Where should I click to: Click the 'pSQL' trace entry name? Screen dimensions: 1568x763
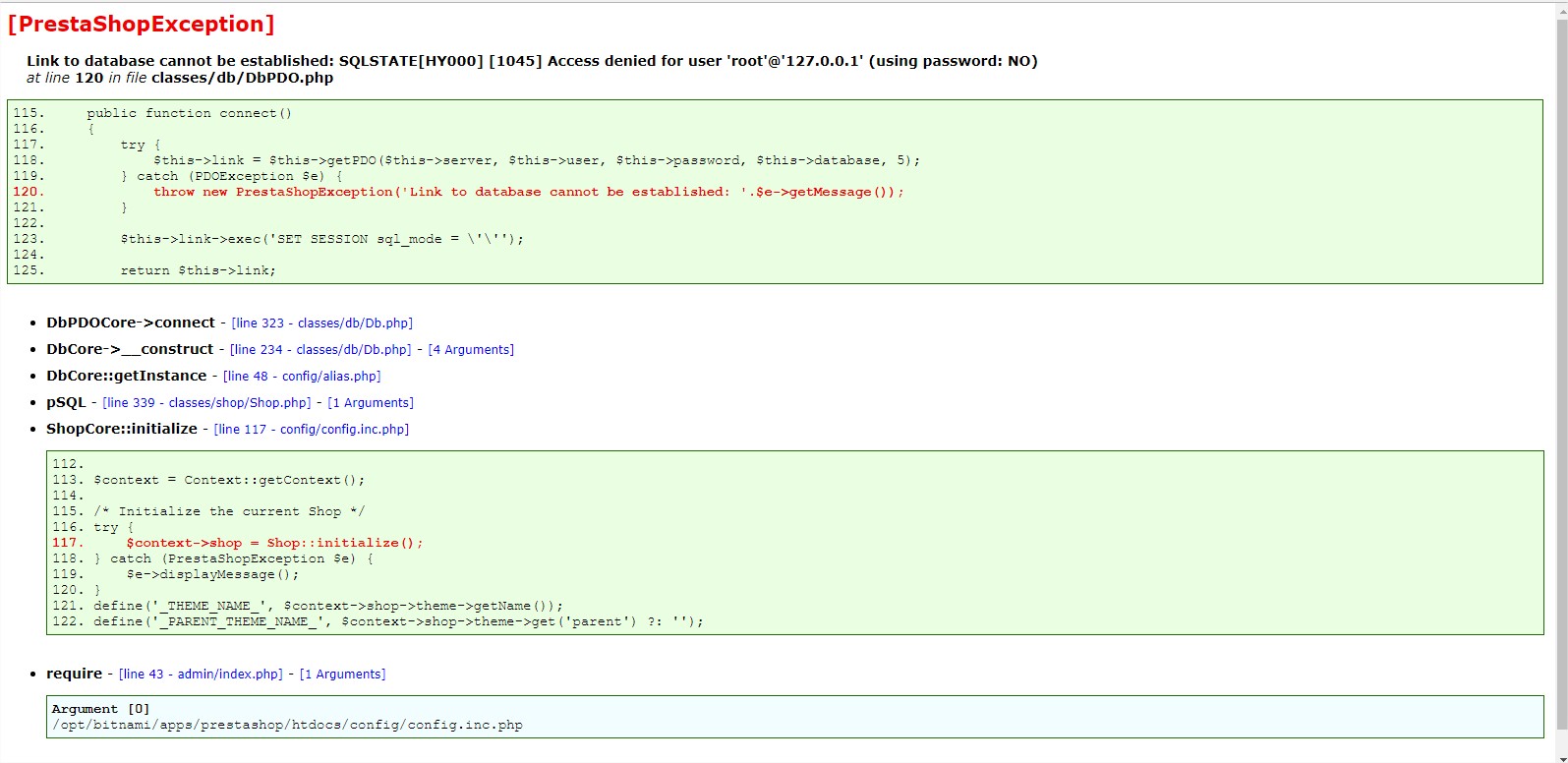click(x=66, y=402)
